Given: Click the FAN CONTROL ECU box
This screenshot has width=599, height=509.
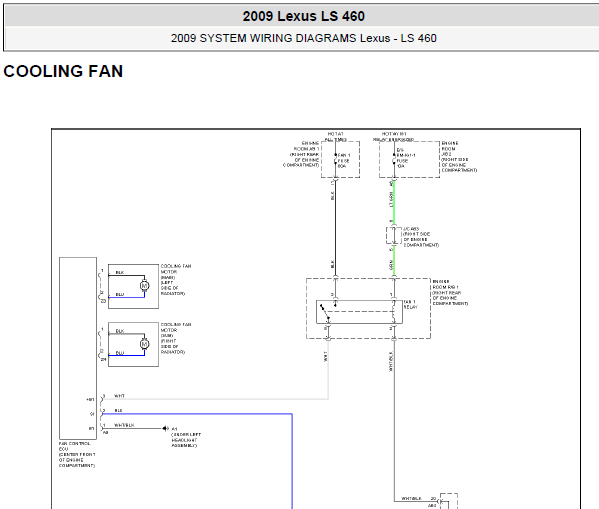Looking at the screenshot, I should click(x=78, y=348).
